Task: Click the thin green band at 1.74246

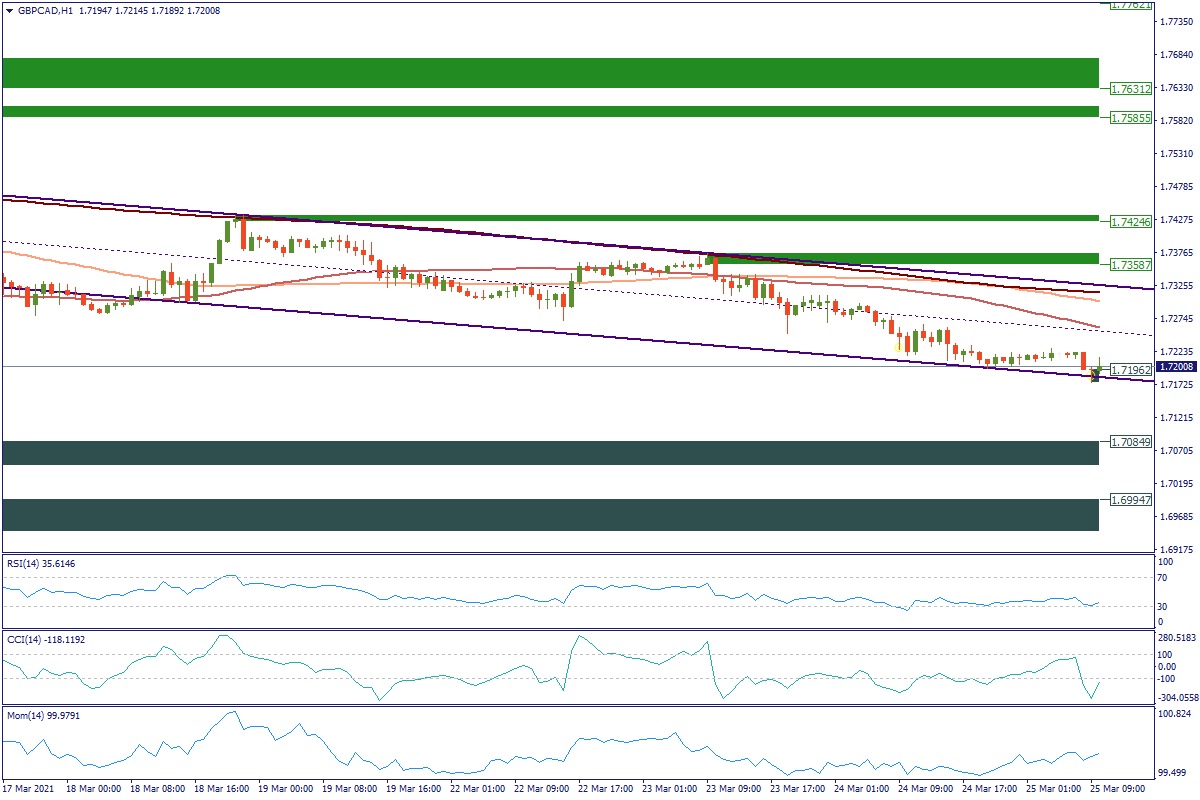Action: click(x=550, y=217)
